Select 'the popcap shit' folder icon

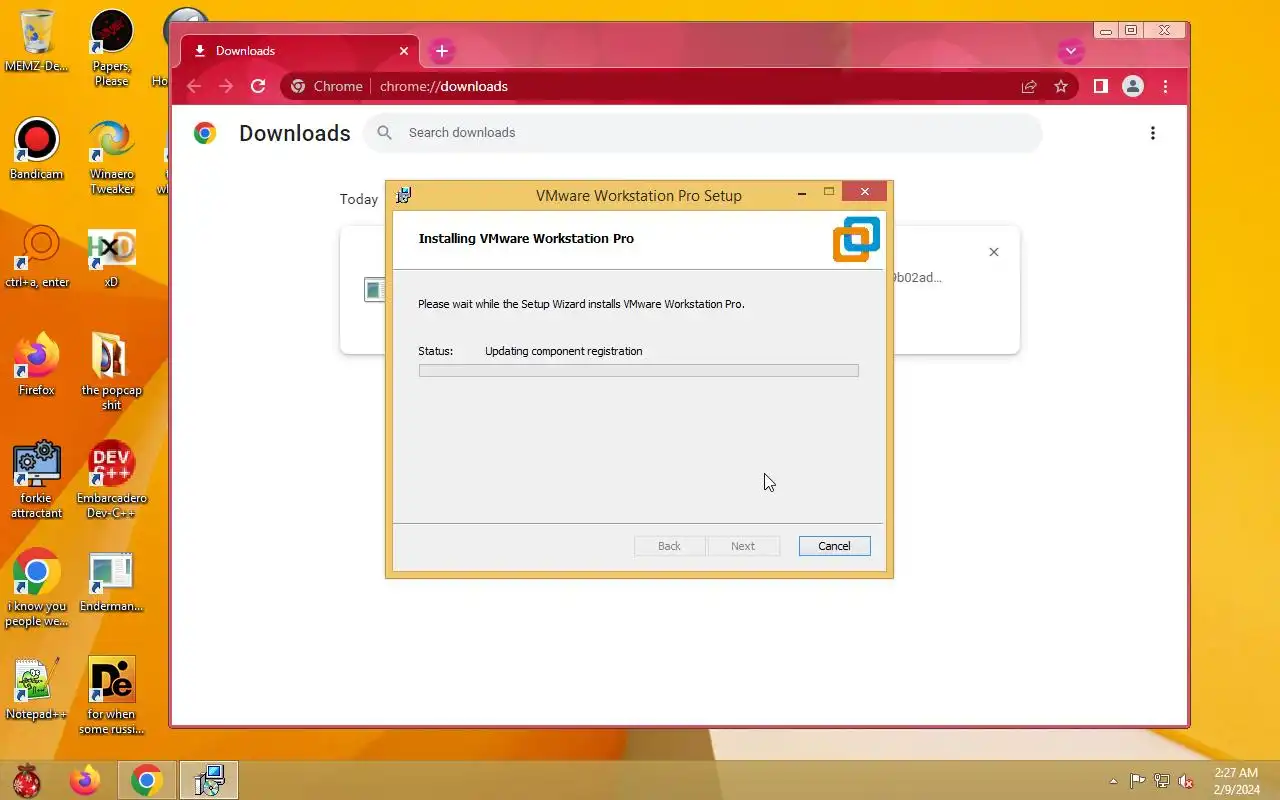pyautogui.click(x=111, y=372)
